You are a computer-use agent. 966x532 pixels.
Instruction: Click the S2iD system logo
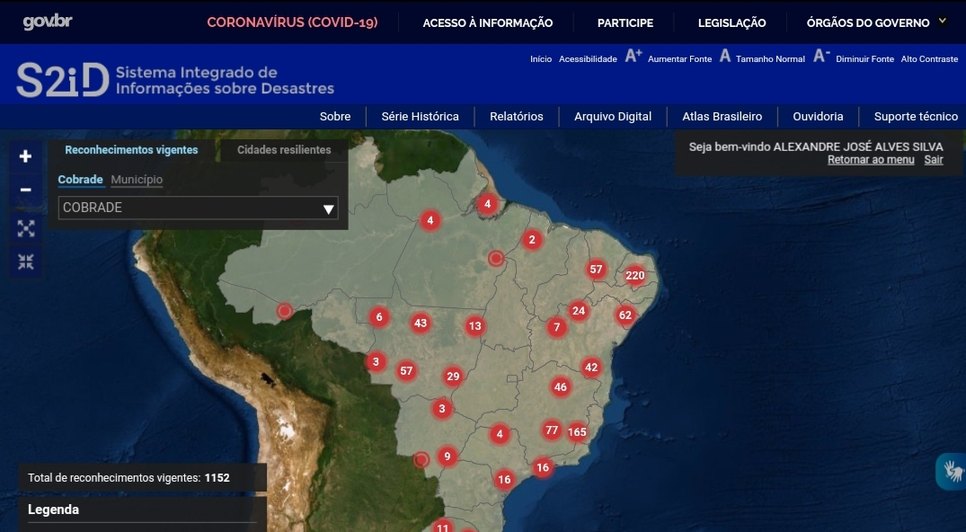(x=175, y=80)
